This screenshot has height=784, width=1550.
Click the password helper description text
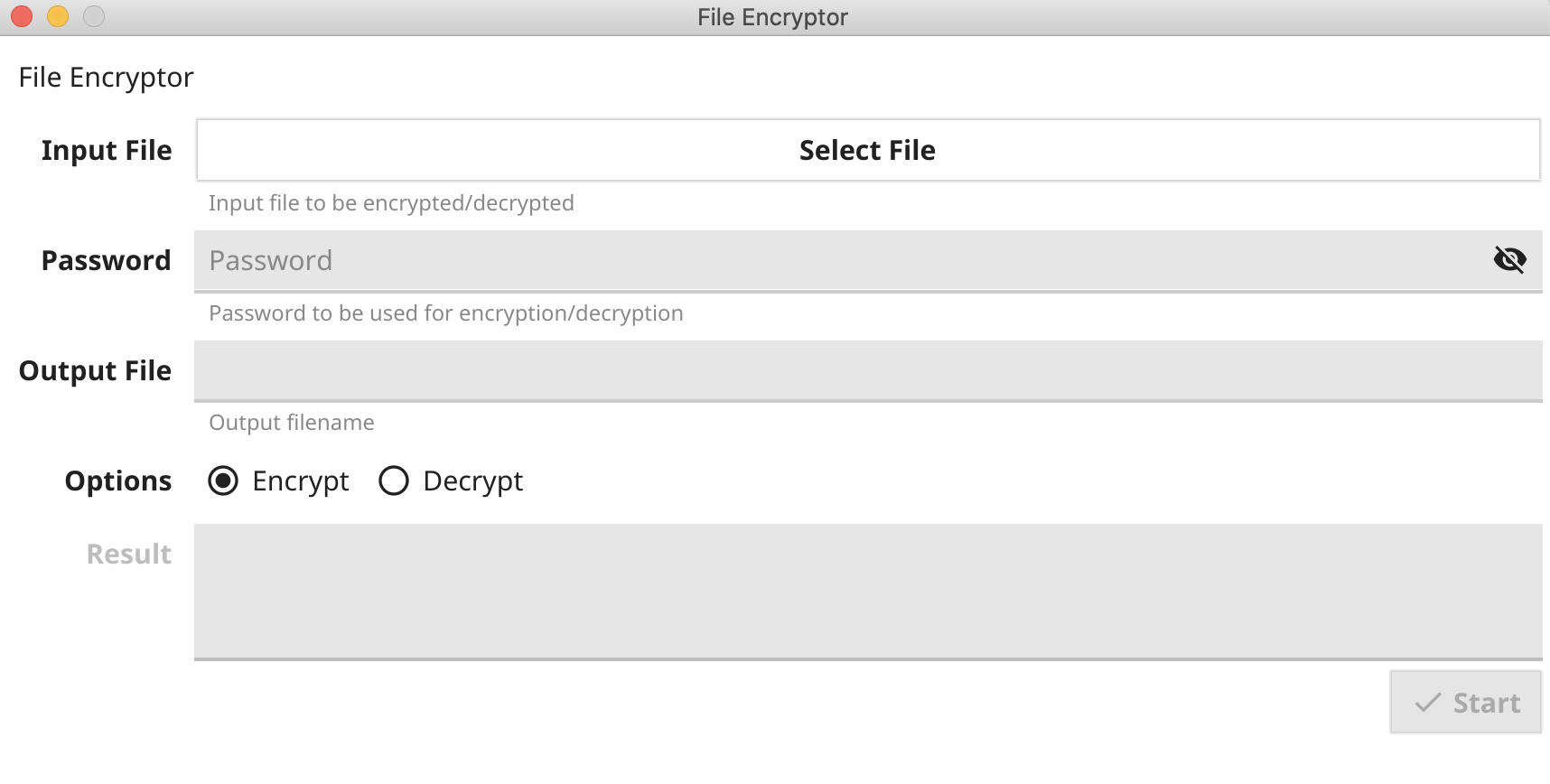tap(446, 313)
